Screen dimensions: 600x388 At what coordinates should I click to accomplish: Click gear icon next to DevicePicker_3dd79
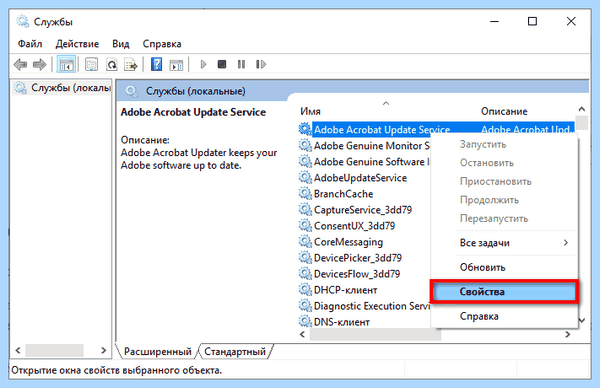coord(305,258)
